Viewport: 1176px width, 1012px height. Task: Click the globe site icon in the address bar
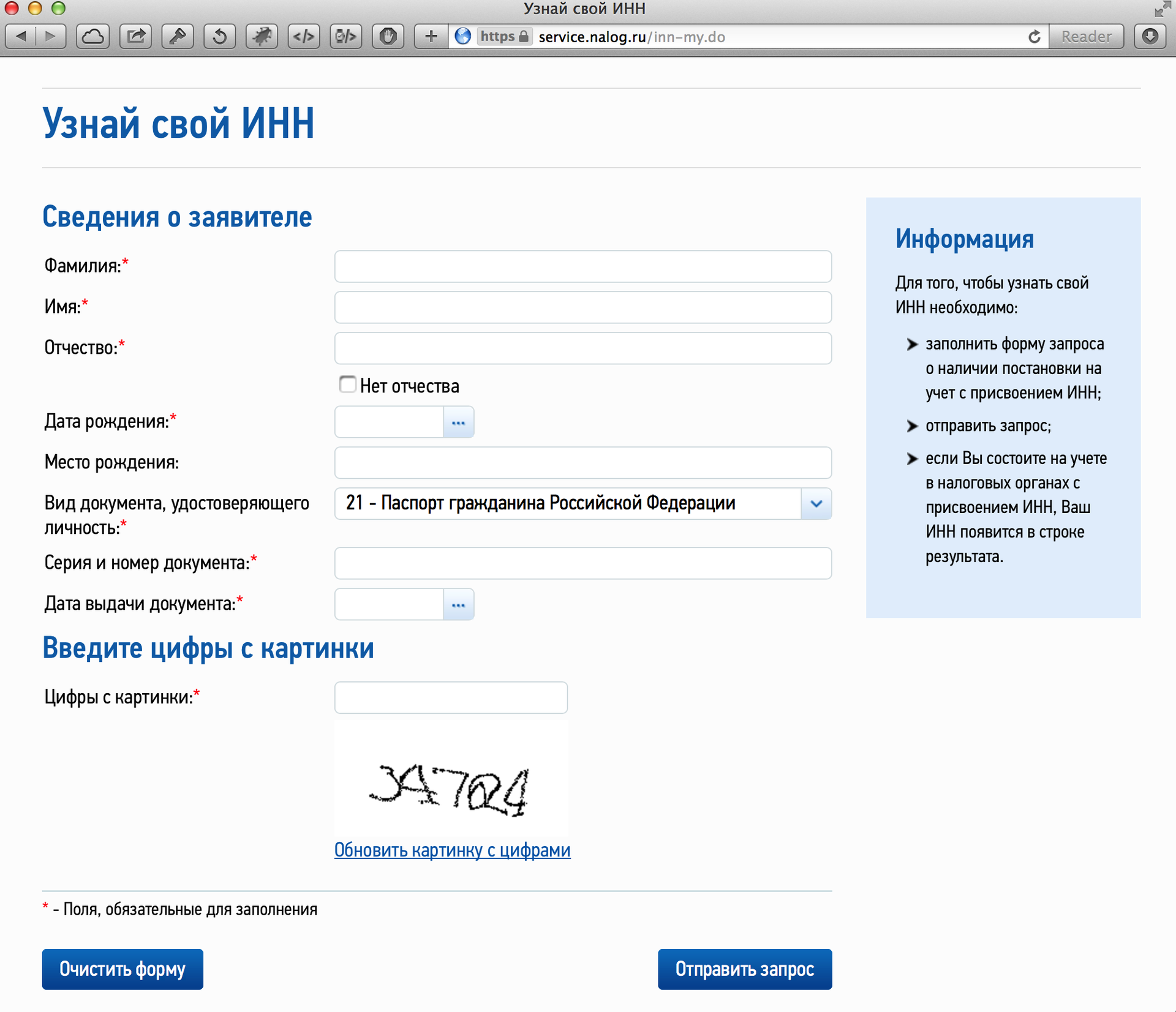pos(463,36)
